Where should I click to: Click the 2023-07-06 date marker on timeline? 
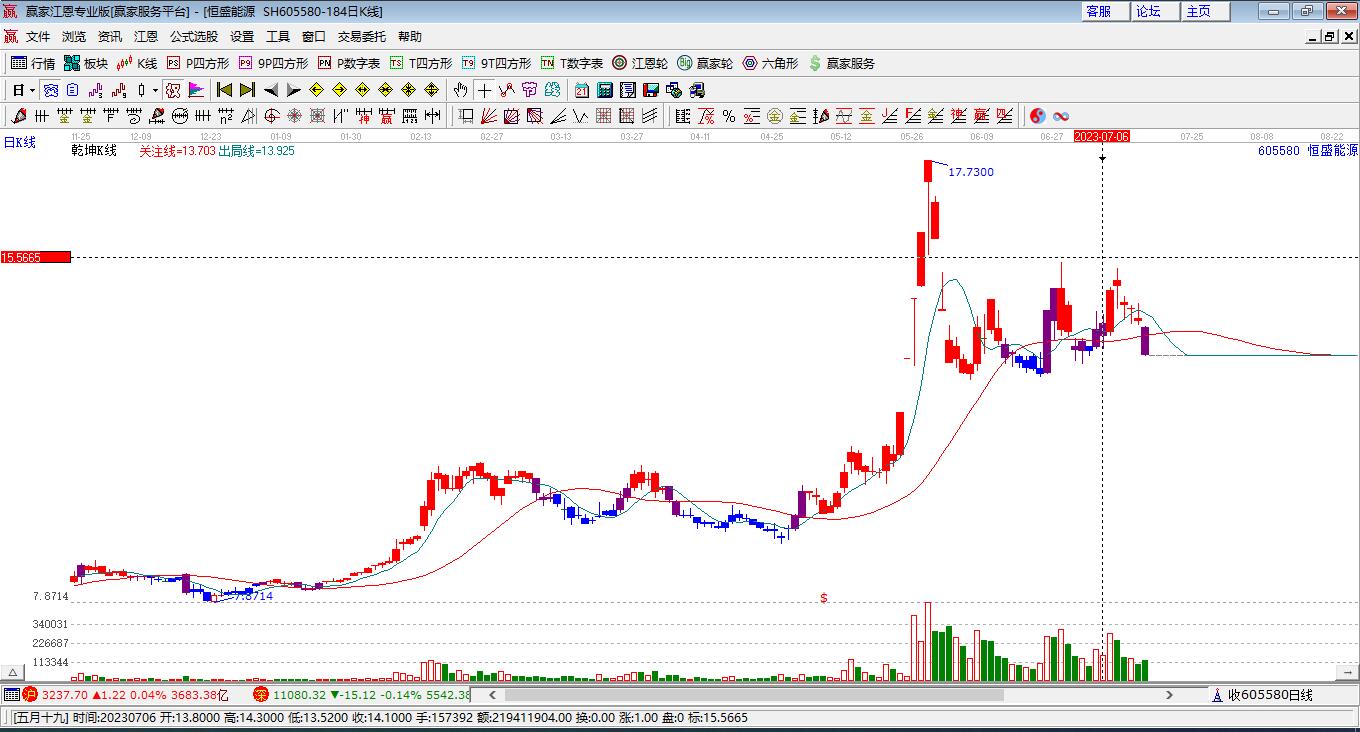click(1101, 136)
